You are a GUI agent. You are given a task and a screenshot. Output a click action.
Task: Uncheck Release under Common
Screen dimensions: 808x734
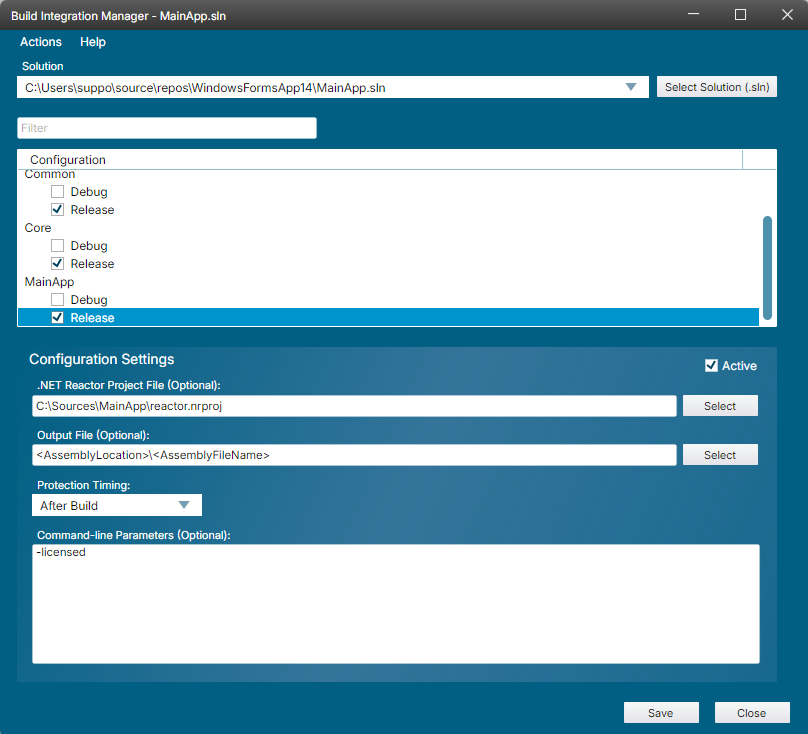[x=58, y=210]
